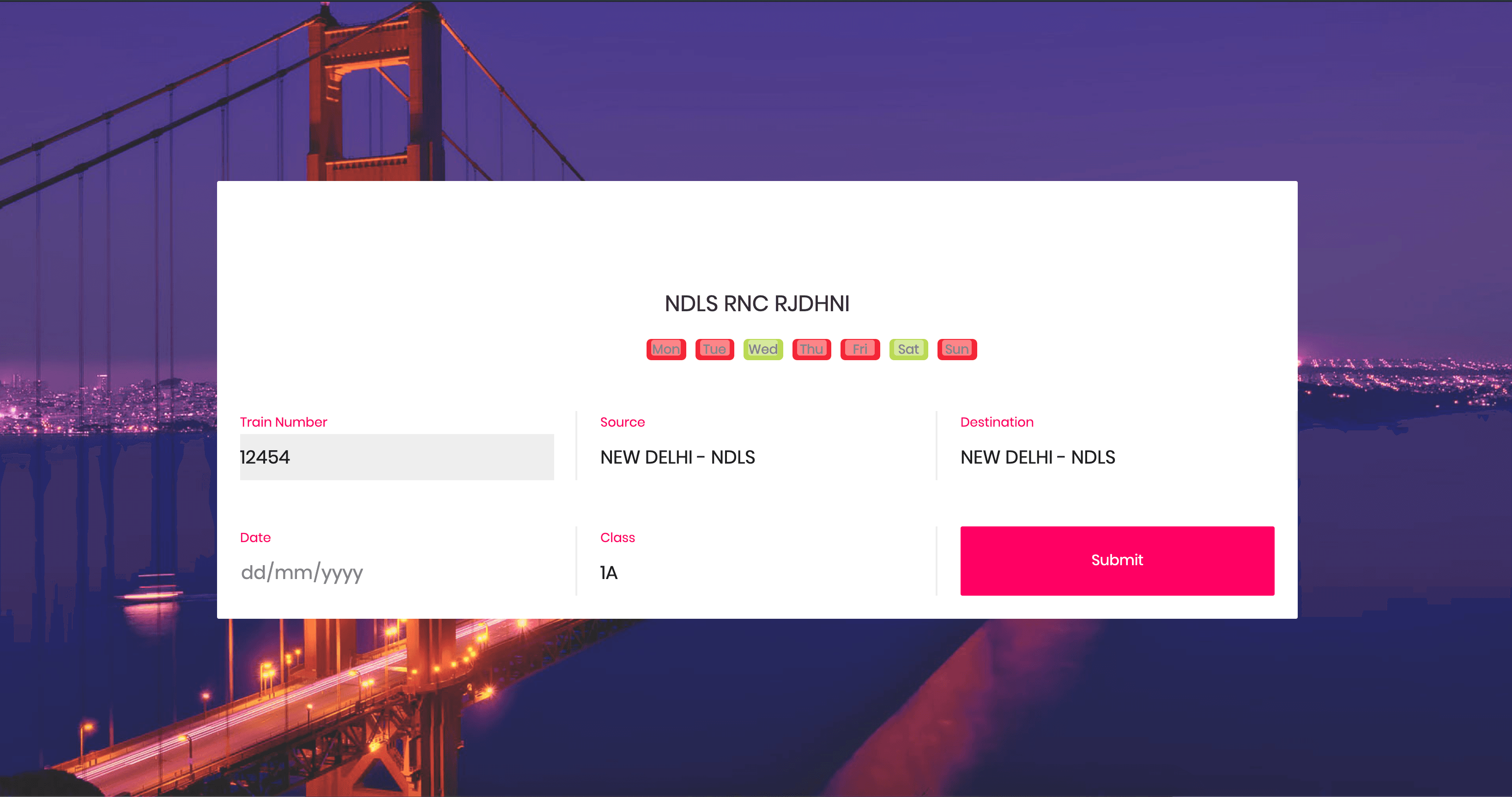Select the green Wed day badge
This screenshot has width=1512, height=797.
tap(762, 349)
